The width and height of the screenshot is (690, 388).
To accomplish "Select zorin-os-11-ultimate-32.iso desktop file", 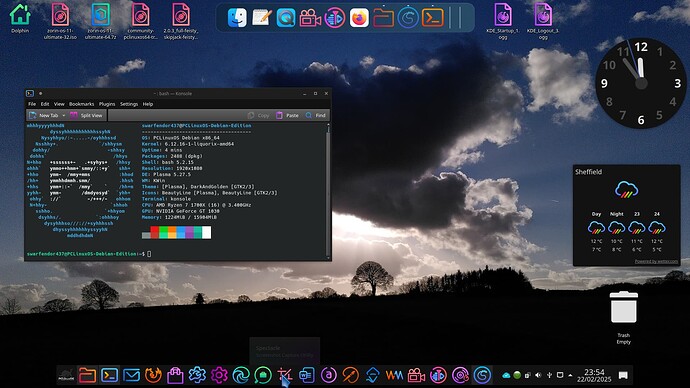I will point(60,21).
